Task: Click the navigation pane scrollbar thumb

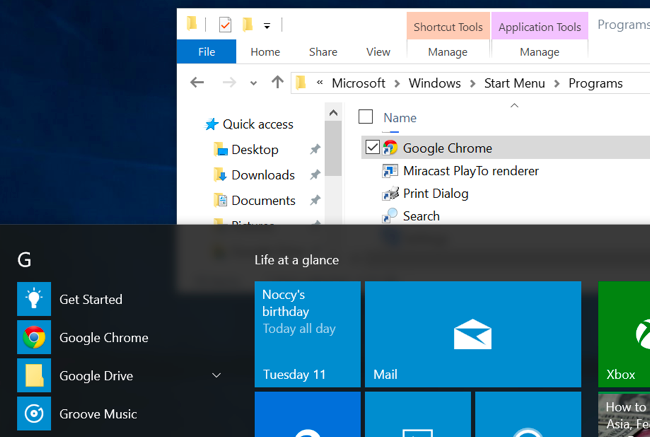Action: coord(333,148)
